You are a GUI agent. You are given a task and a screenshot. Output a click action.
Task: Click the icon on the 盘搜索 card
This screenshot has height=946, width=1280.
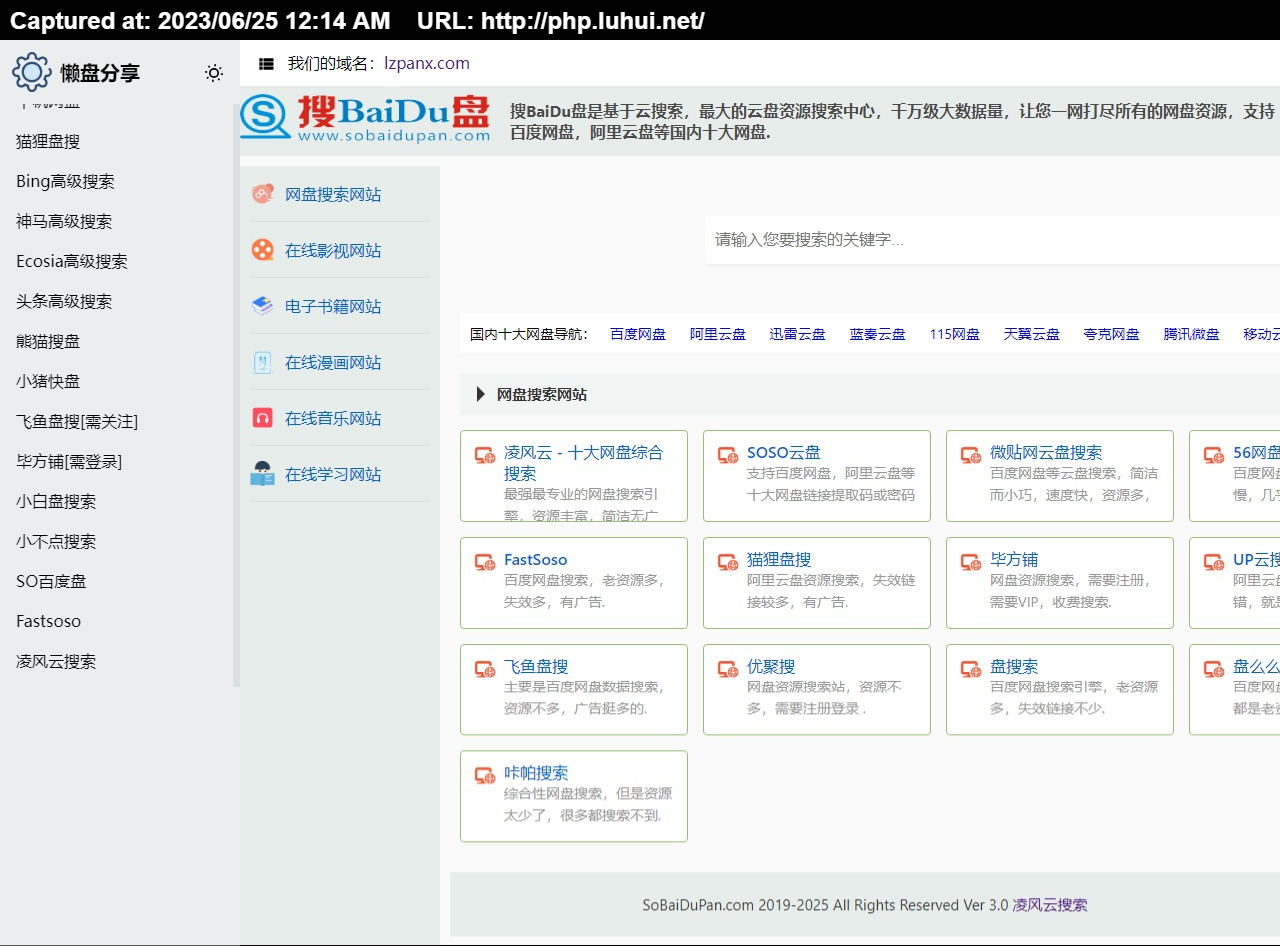click(x=971, y=669)
